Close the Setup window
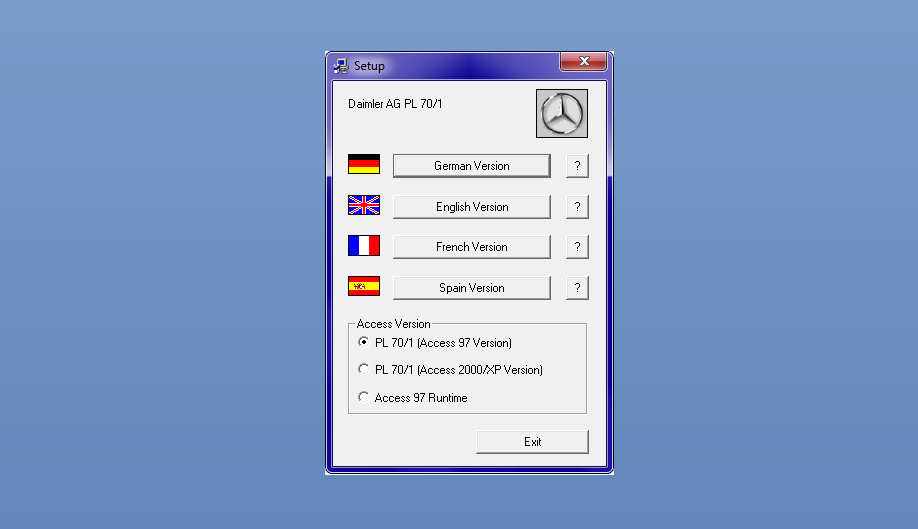Image resolution: width=918 pixels, height=529 pixels. coord(583,61)
